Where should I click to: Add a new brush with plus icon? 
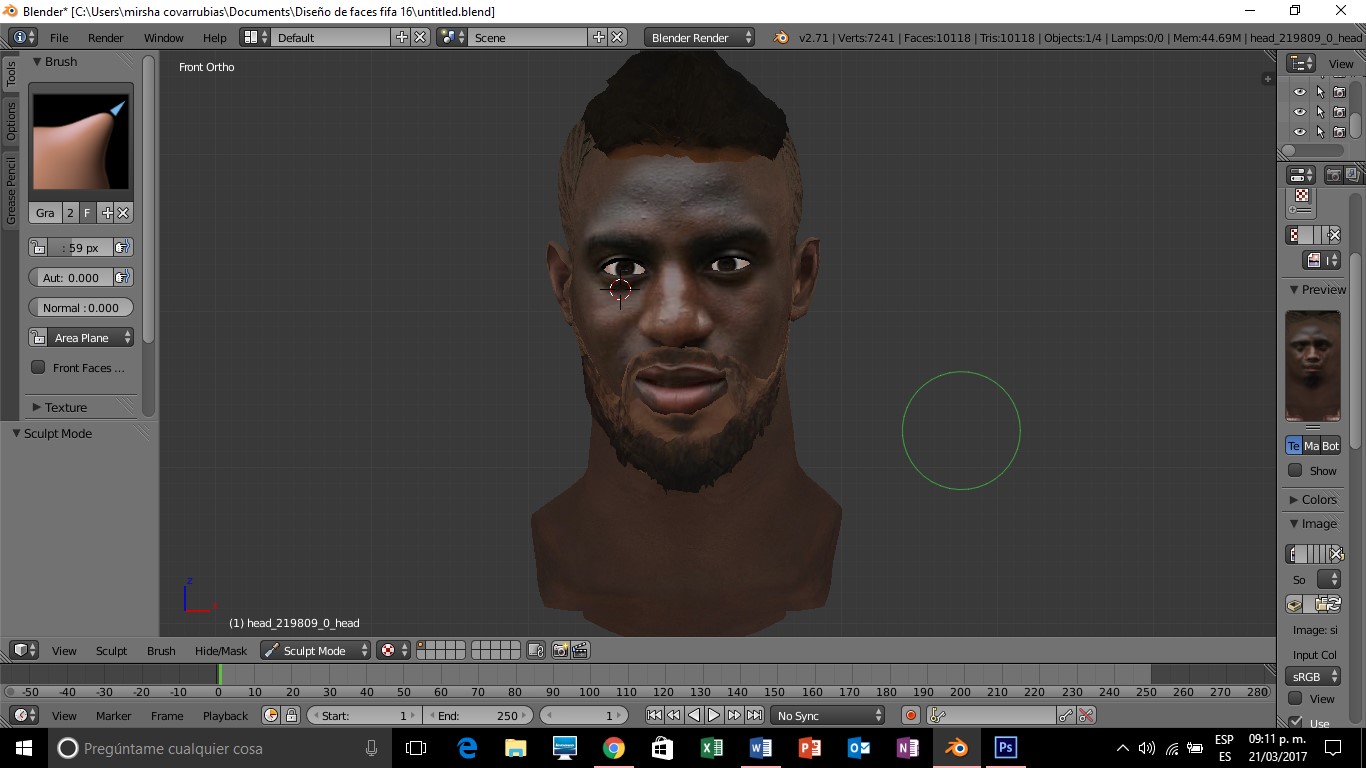click(107, 213)
